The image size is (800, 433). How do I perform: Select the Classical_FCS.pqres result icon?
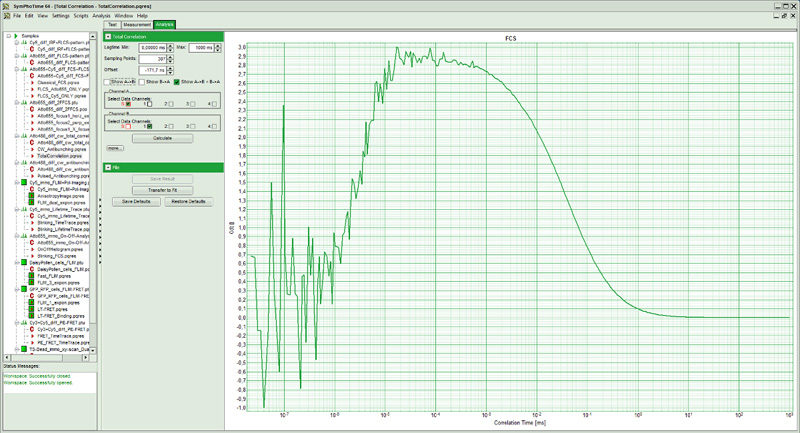tap(32, 82)
